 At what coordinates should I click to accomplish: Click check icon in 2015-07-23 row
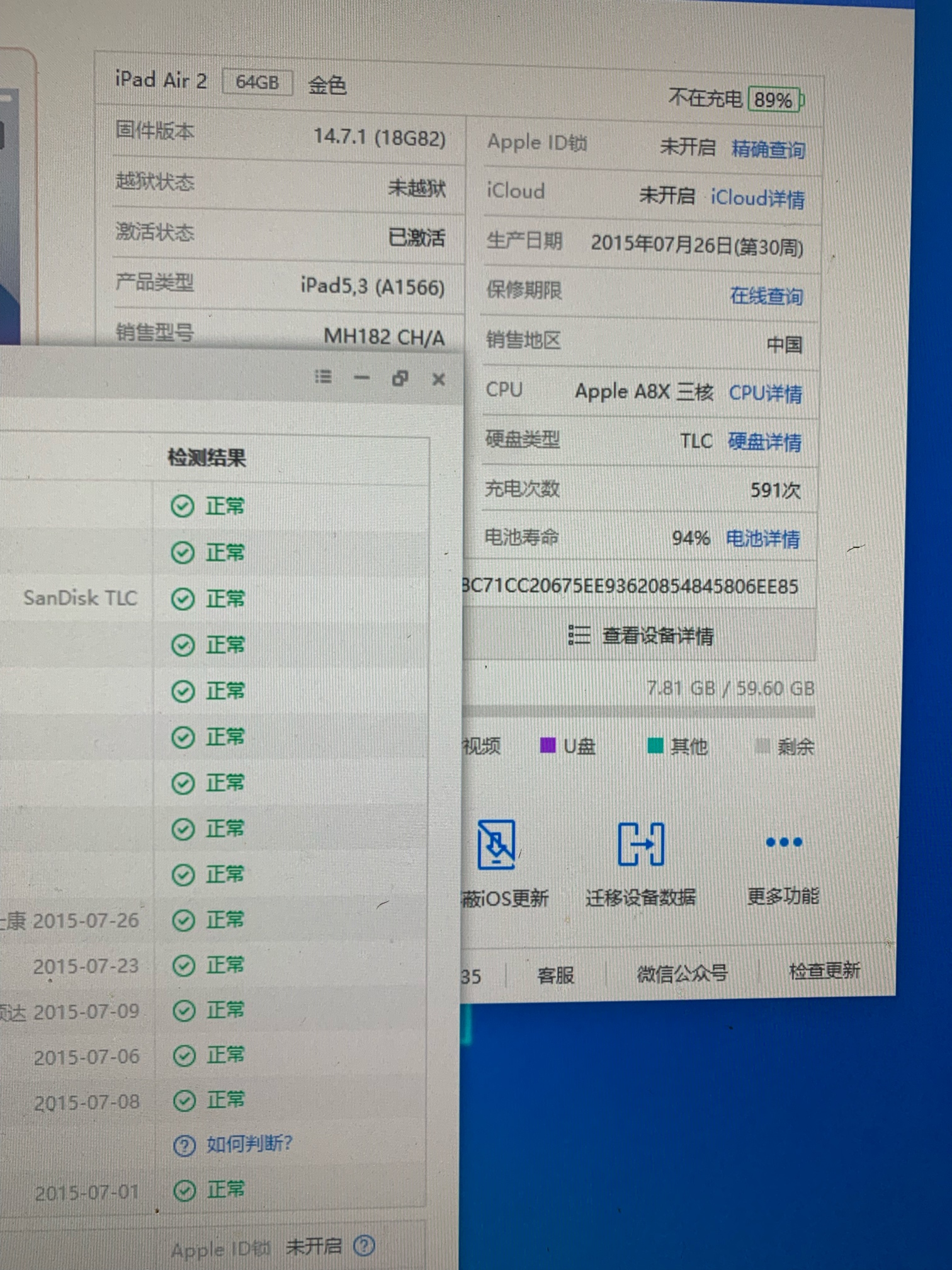[184, 966]
